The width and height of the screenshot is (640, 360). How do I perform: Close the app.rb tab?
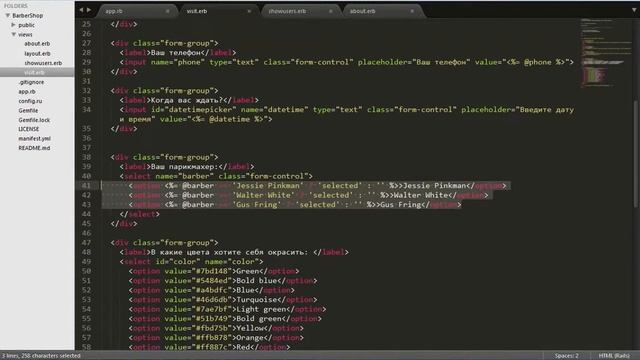[x=167, y=11]
